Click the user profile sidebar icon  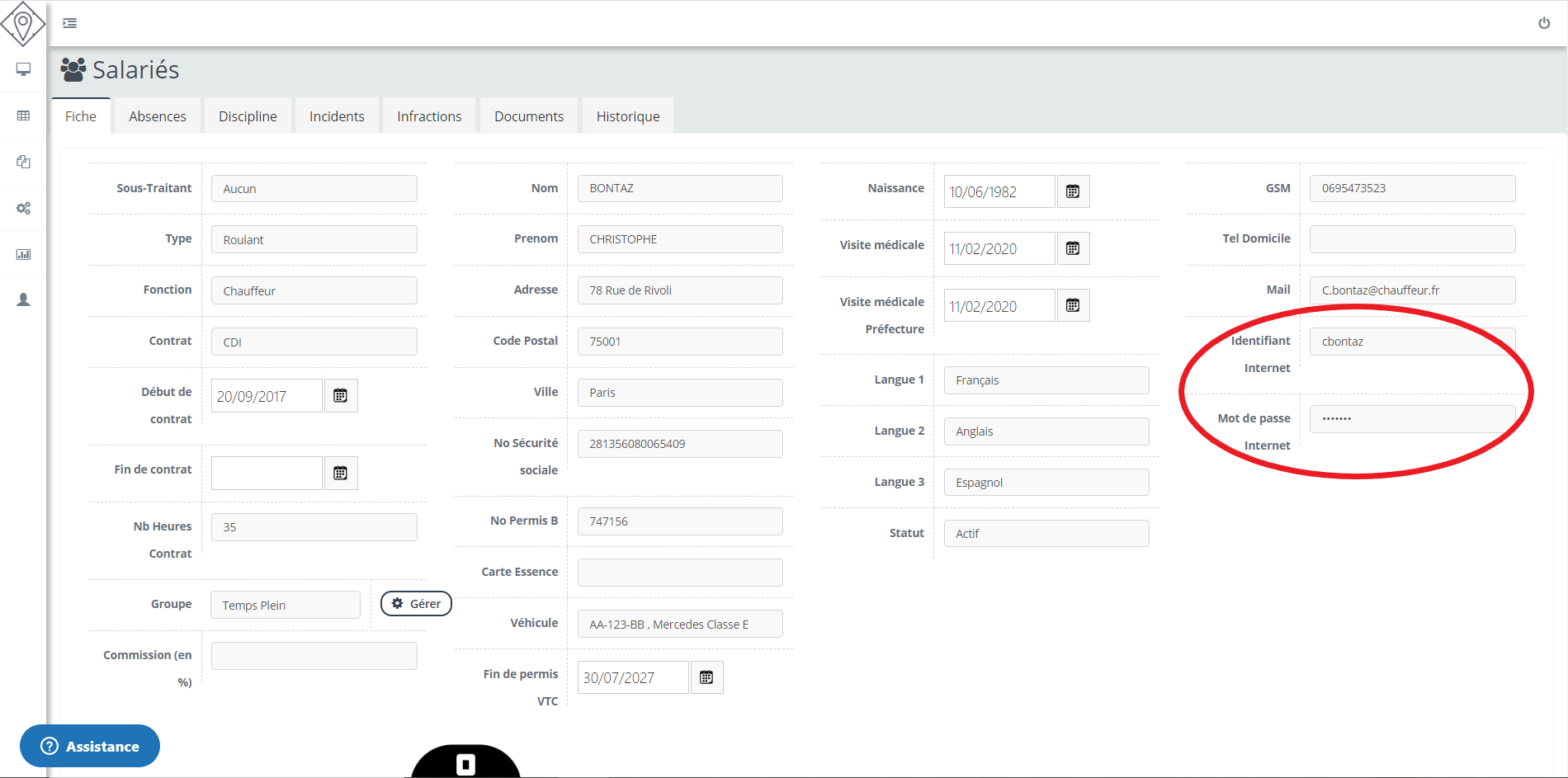coord(23,299)
